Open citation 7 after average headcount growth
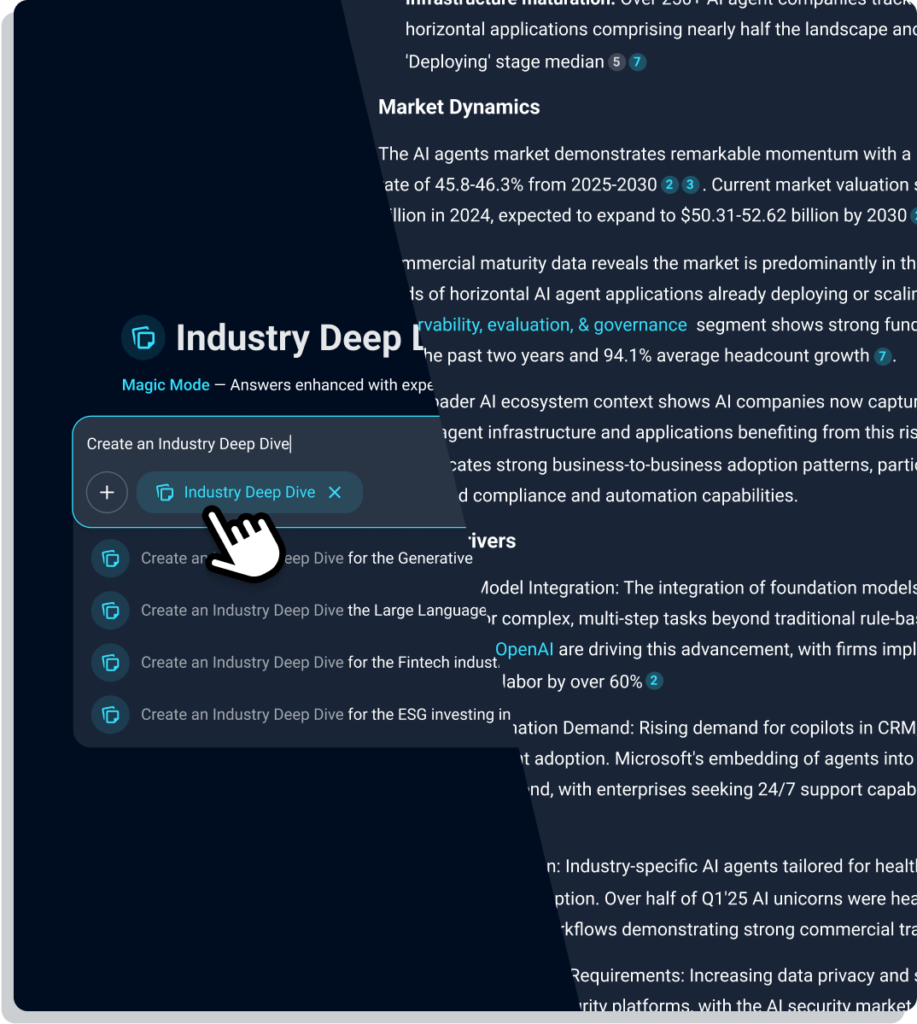Viewport: 917px width, 1024px height. pos(881,356)
